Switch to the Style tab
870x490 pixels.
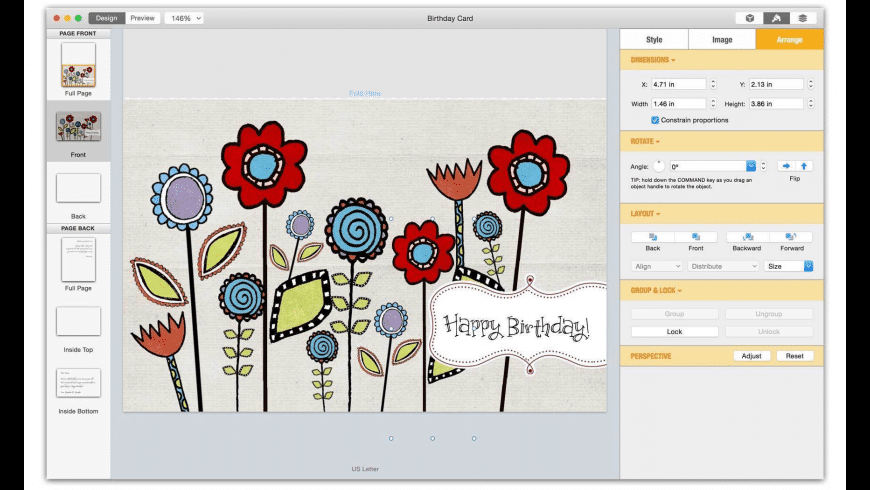tap(654, 39)
